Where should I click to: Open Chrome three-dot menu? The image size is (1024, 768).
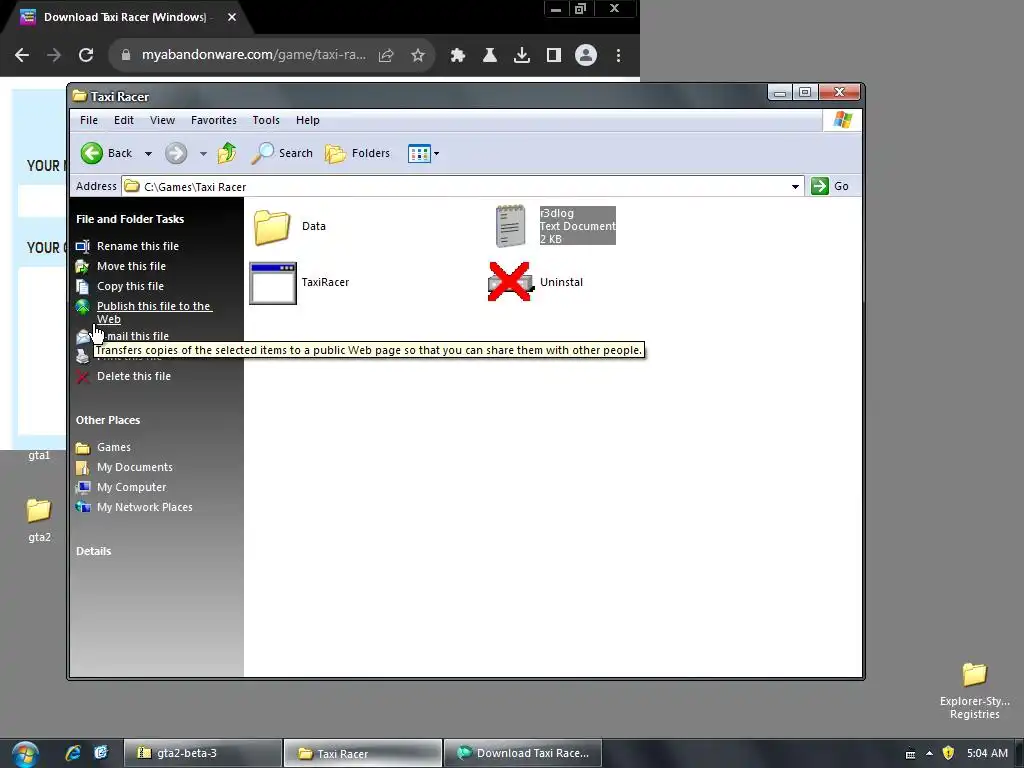pyautogui.click(x=618, y=56)
